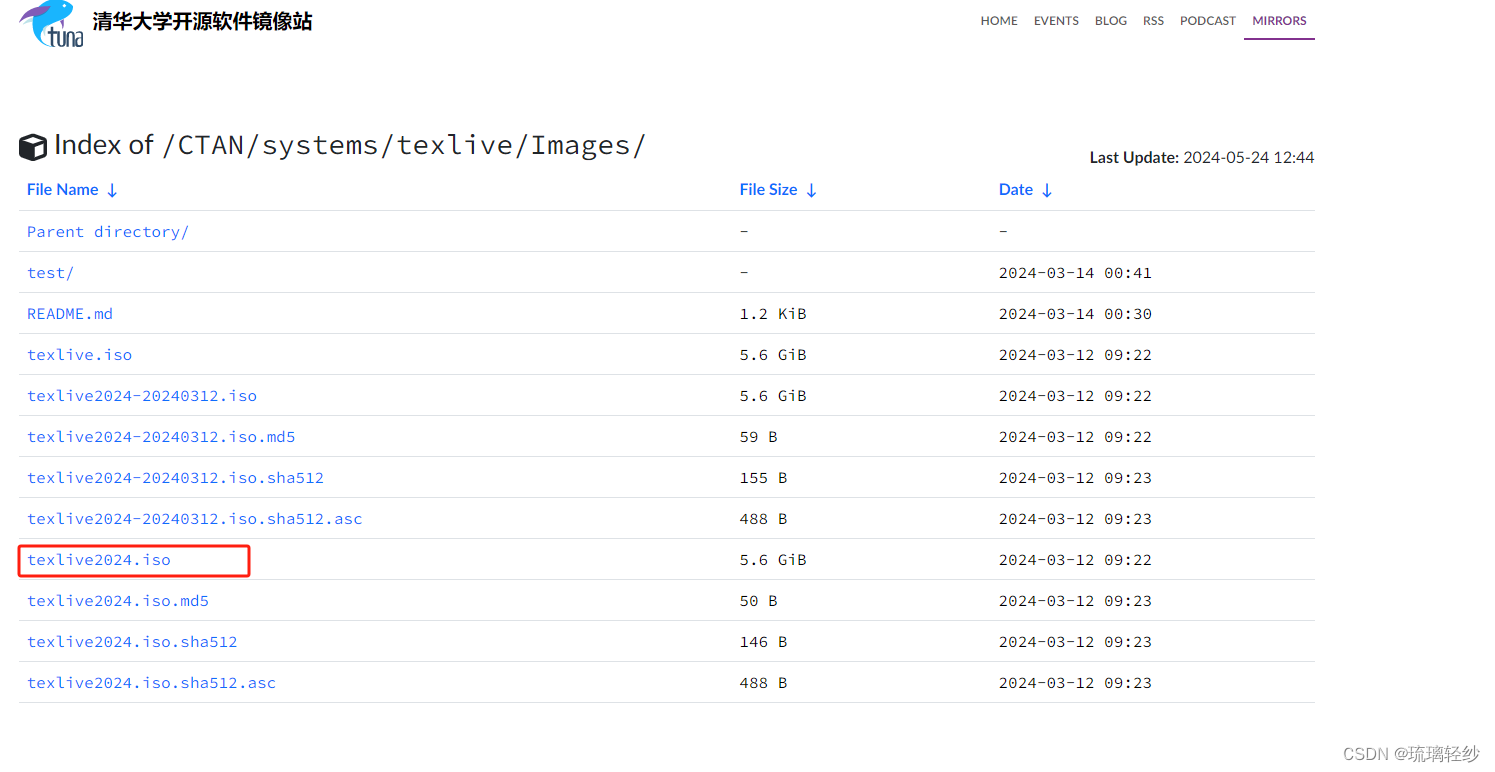
Task: Click the date of texlive2024.iso.md5
Action: pyautogui.click(x=1075, y=601)
